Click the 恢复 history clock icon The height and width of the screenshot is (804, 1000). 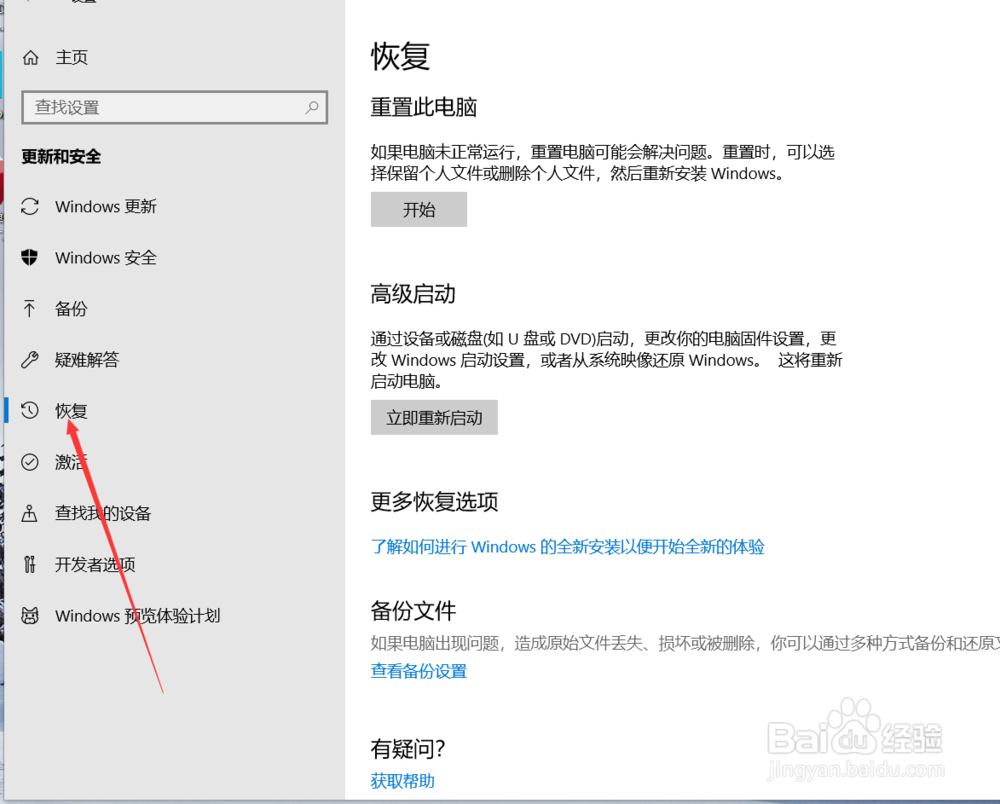pos(30,410)
